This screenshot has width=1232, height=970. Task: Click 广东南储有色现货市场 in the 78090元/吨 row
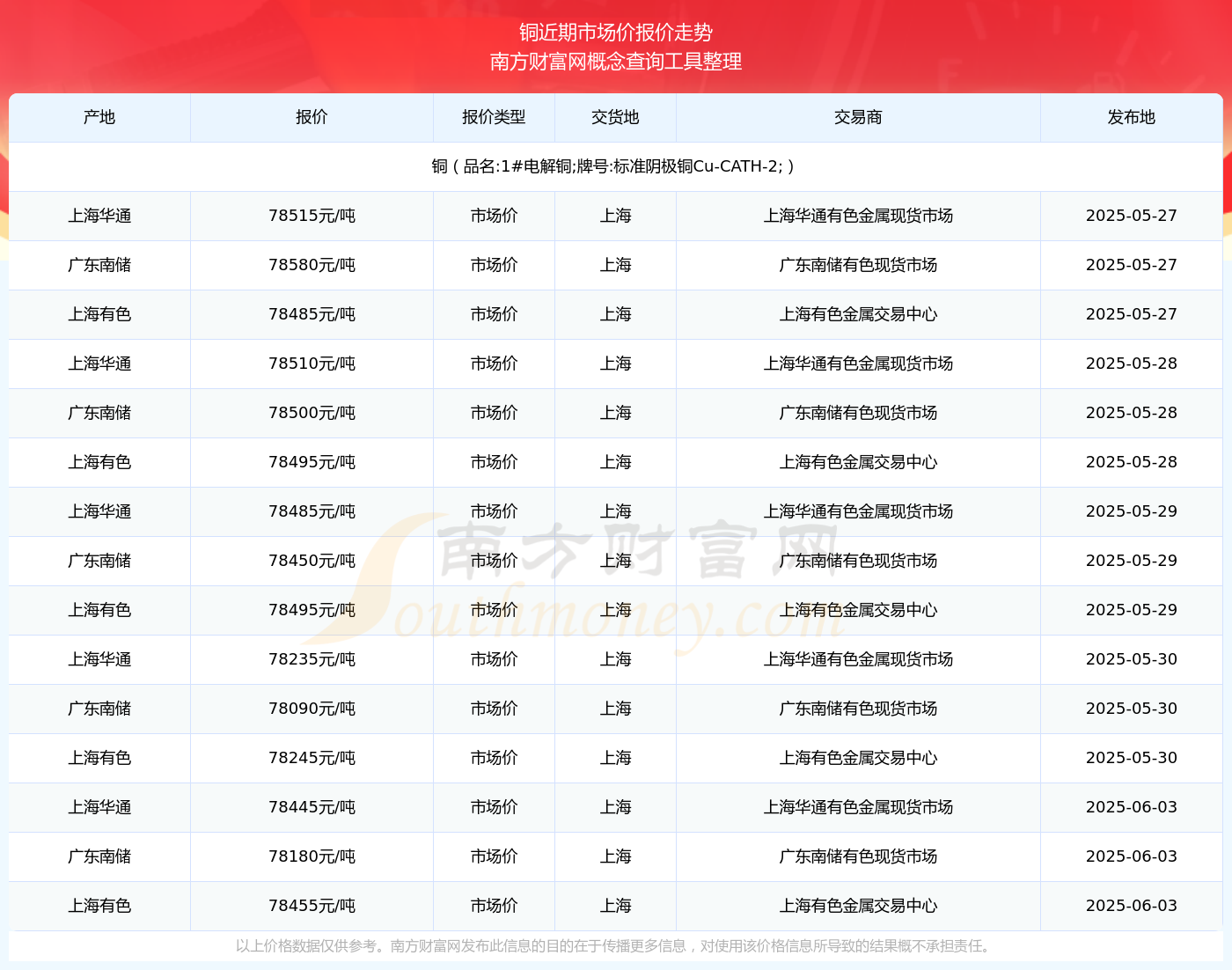point(858,709)
